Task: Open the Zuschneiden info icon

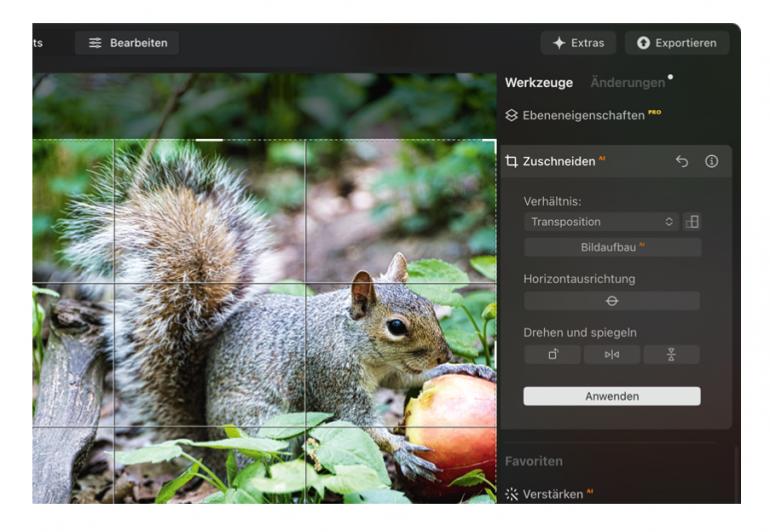Action: click(712, 161)
